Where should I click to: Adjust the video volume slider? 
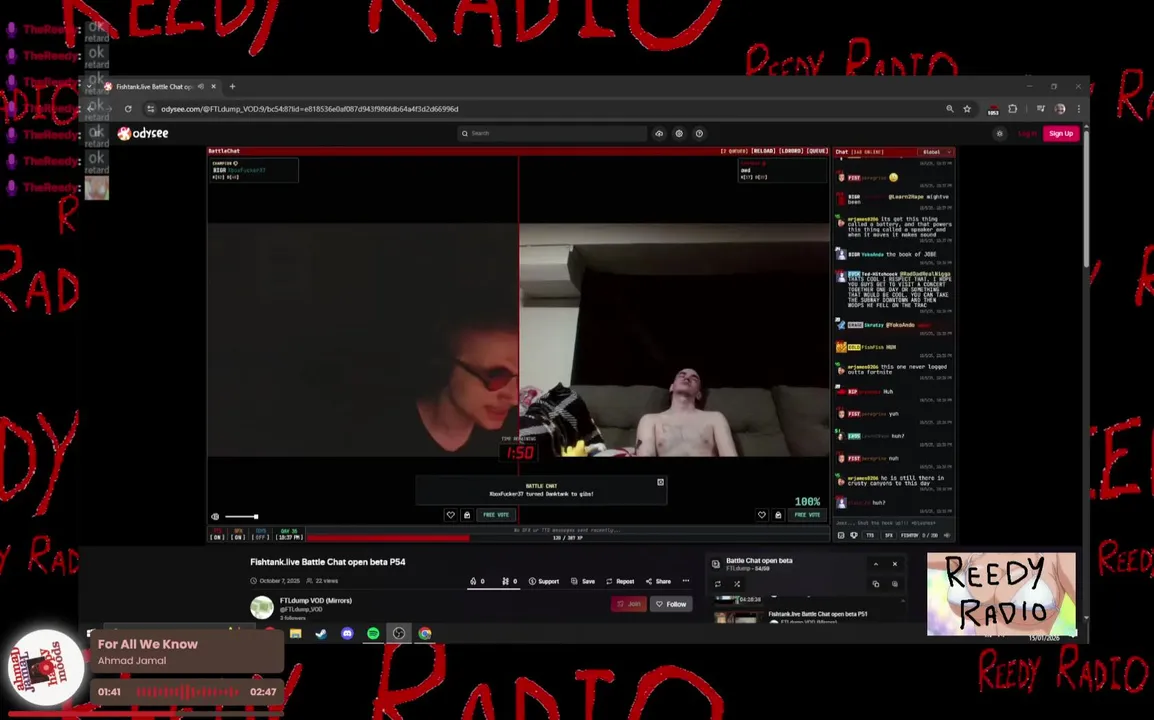241,517
